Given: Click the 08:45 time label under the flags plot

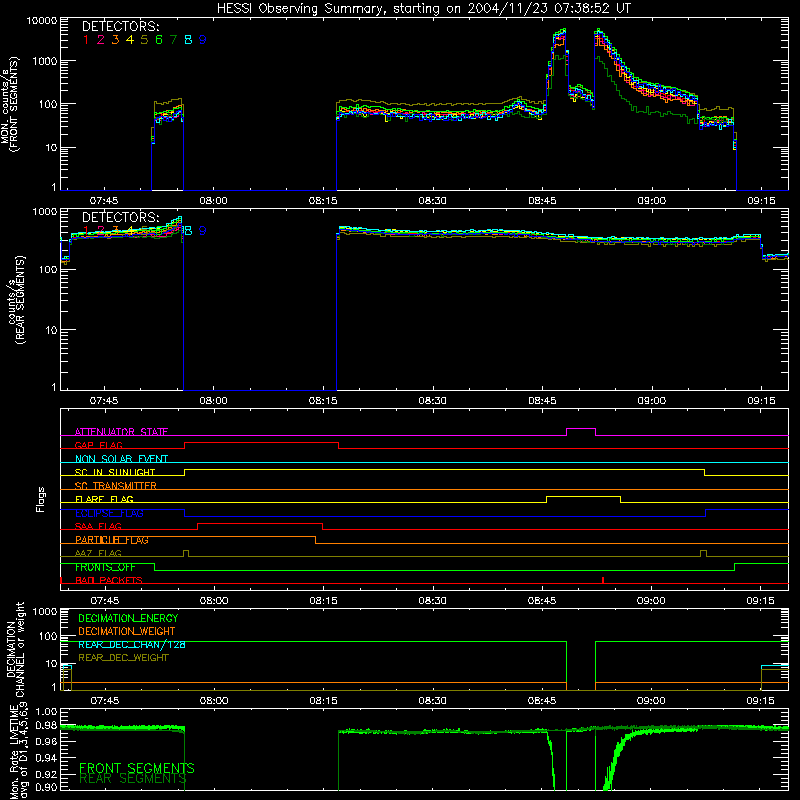Looking at the screenshot, I should pos(542,601).
